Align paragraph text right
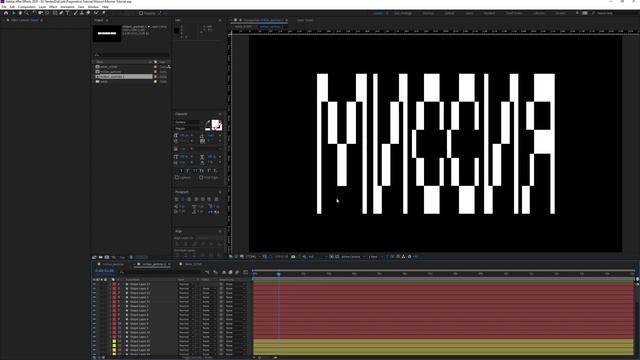The height and width of the screenshot is (360, 640). [x=189, y=199]
